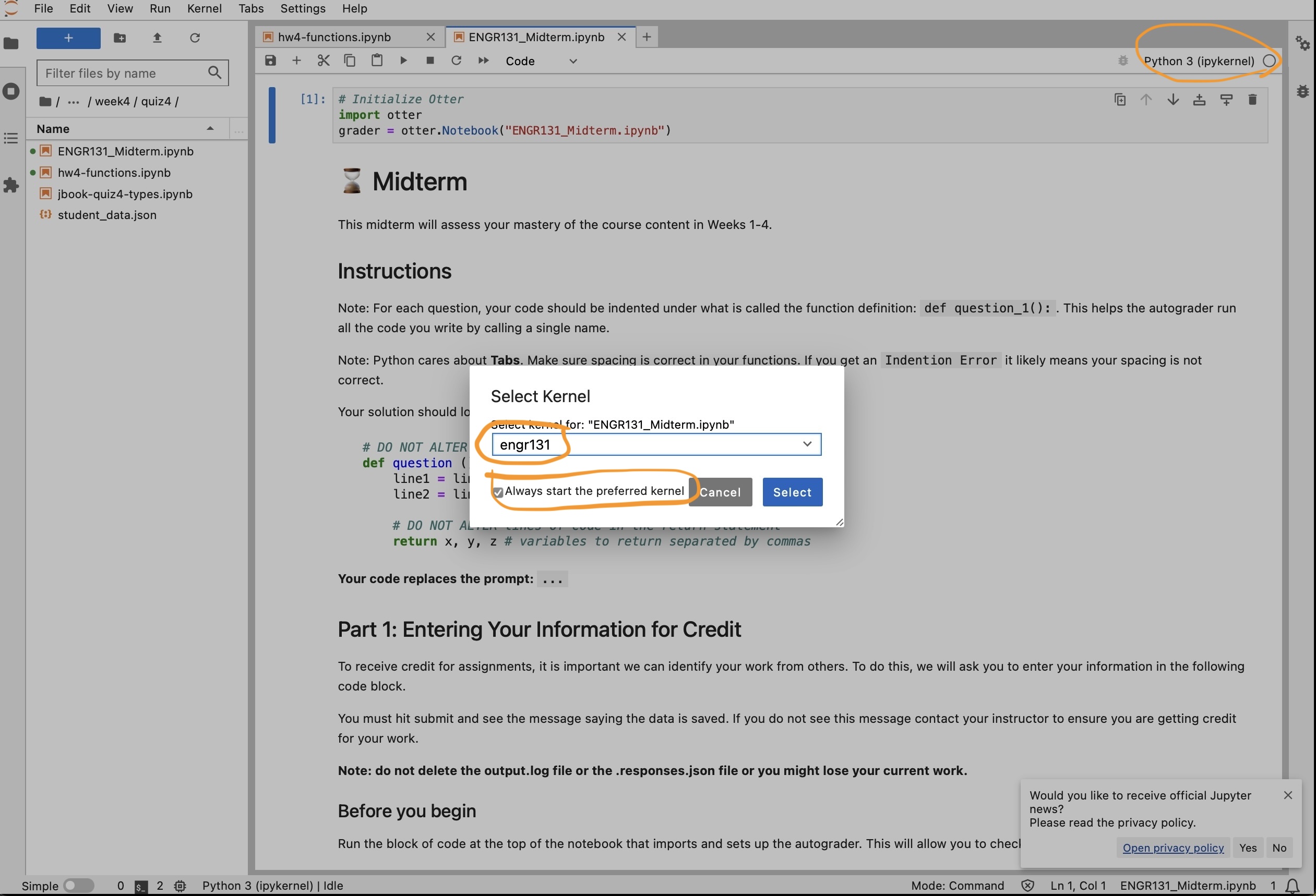
Task: Duplicate the cell with the copy icon
Action: click(1119, 100)
